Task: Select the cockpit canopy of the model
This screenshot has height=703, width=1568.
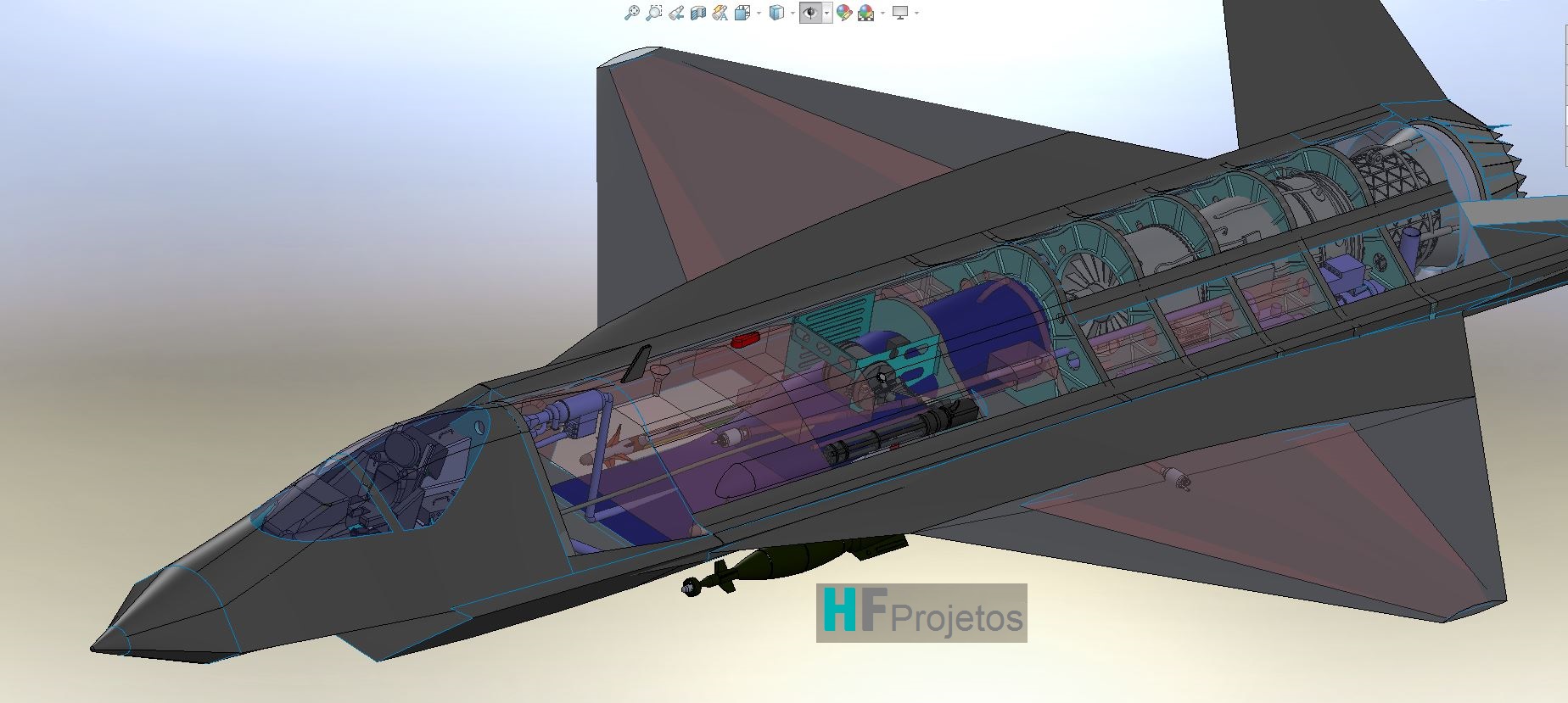Action: coord(373,475)
